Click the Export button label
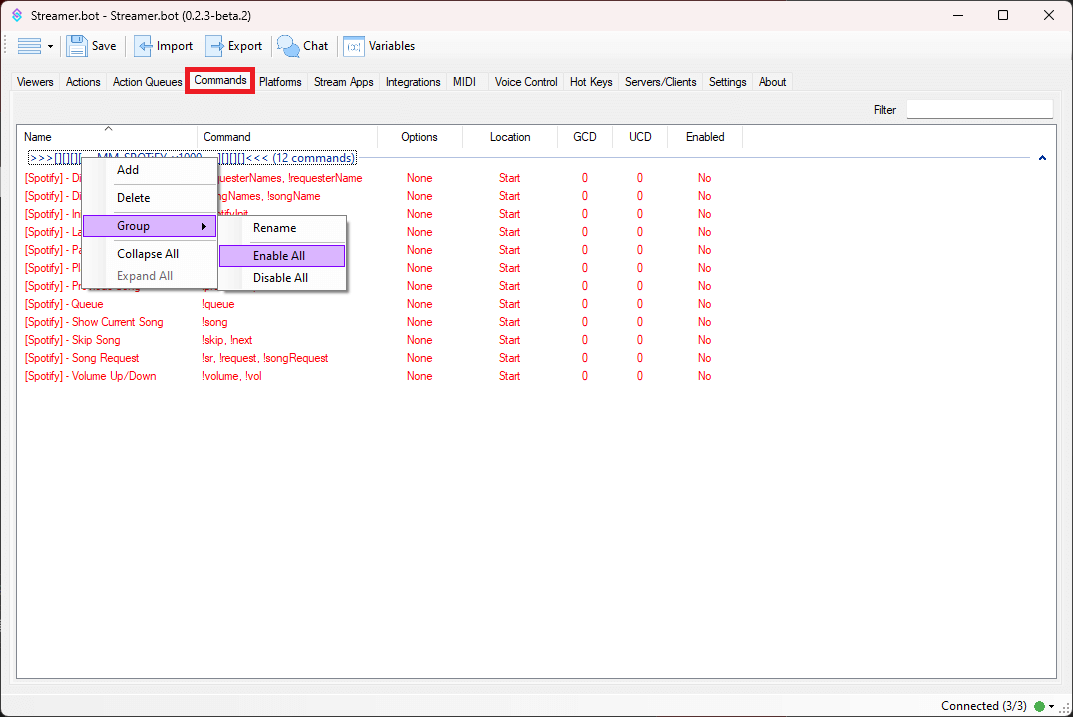 pos(245,46)
